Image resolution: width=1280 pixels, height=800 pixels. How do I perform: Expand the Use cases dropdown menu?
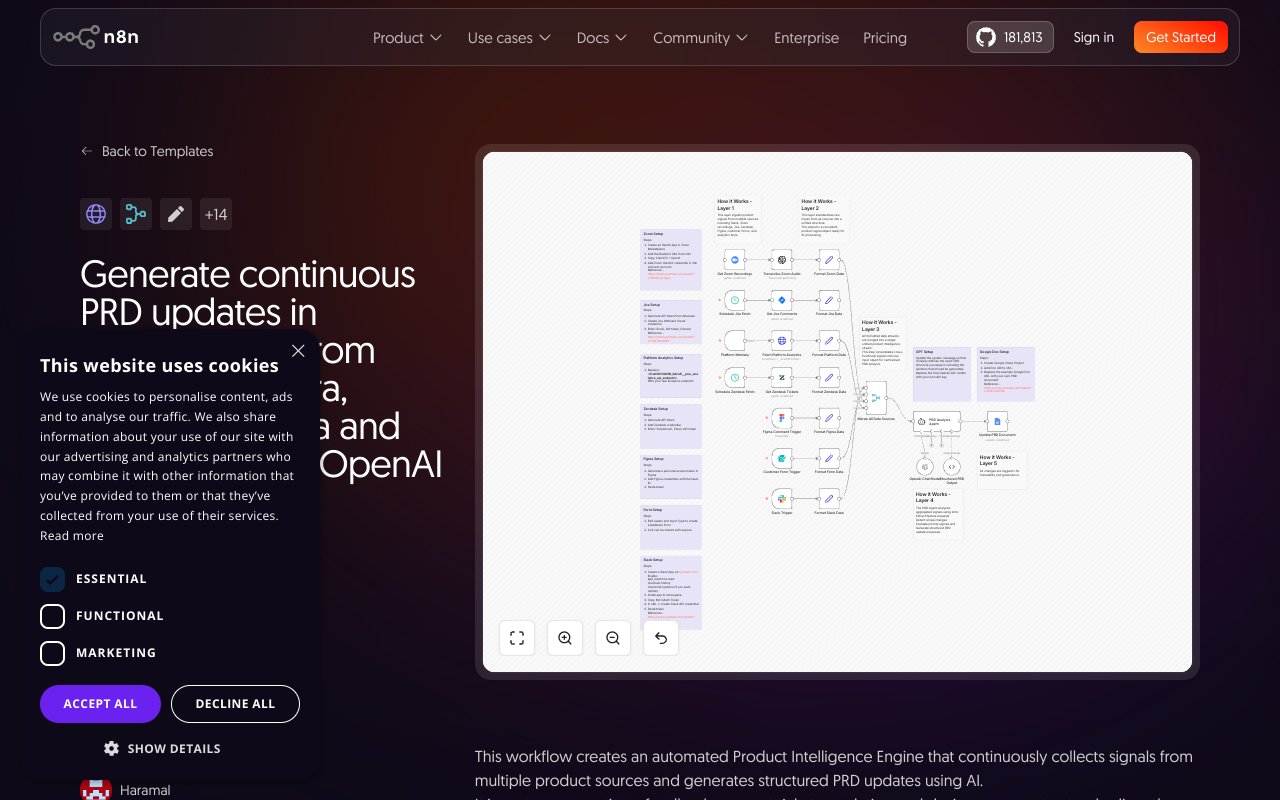click(x=509, y=38)
